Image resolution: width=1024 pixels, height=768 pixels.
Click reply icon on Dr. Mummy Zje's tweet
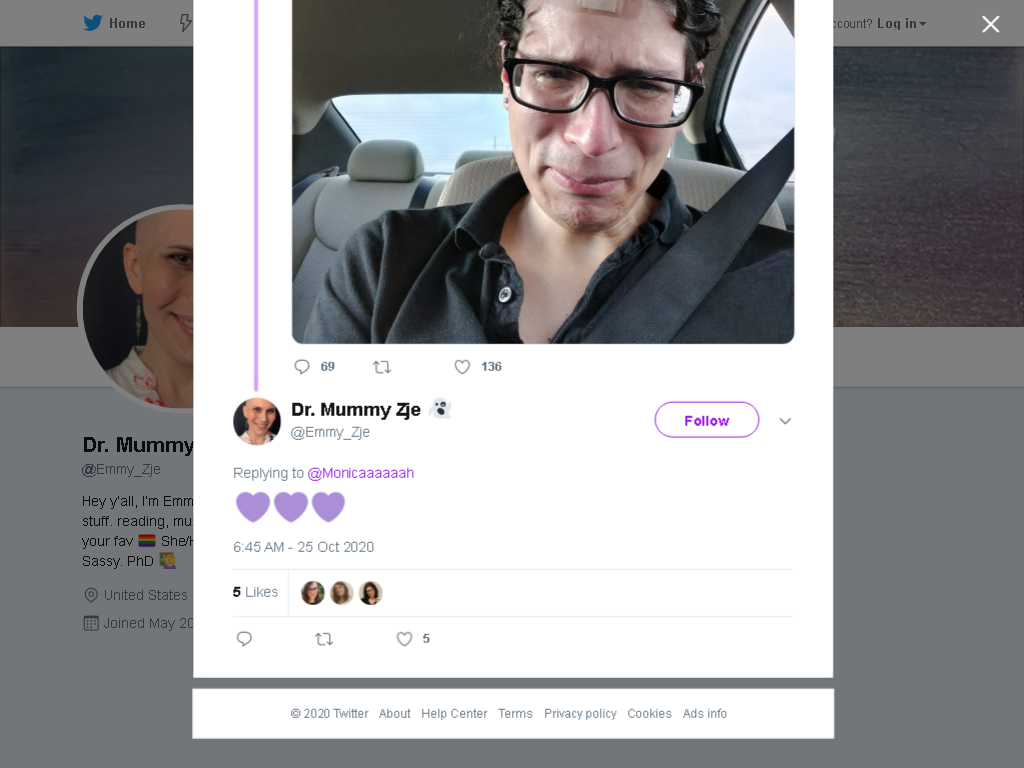pyautogui.click(x=244, y=639)
